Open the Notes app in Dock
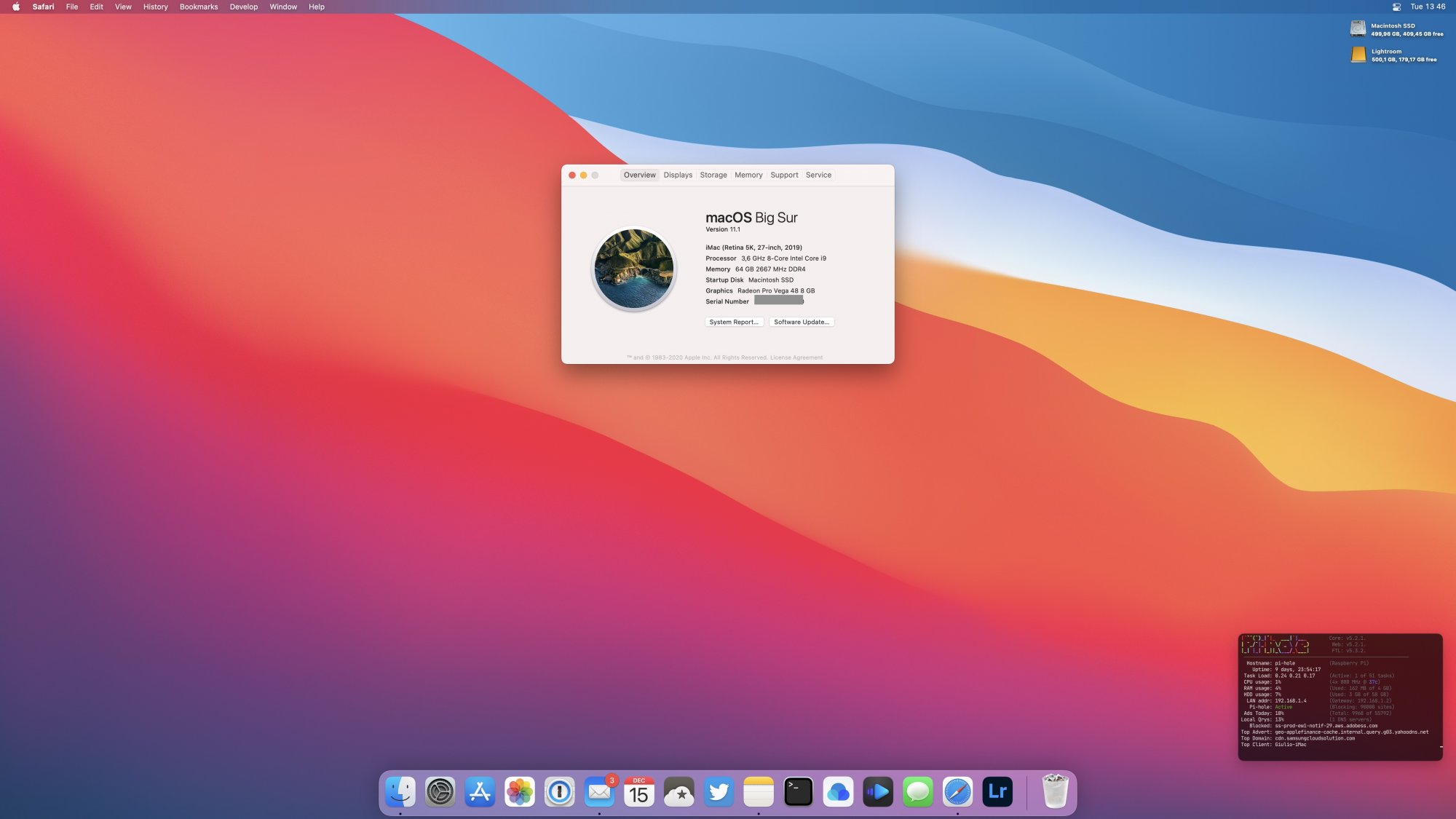 [x=759, y=791]
